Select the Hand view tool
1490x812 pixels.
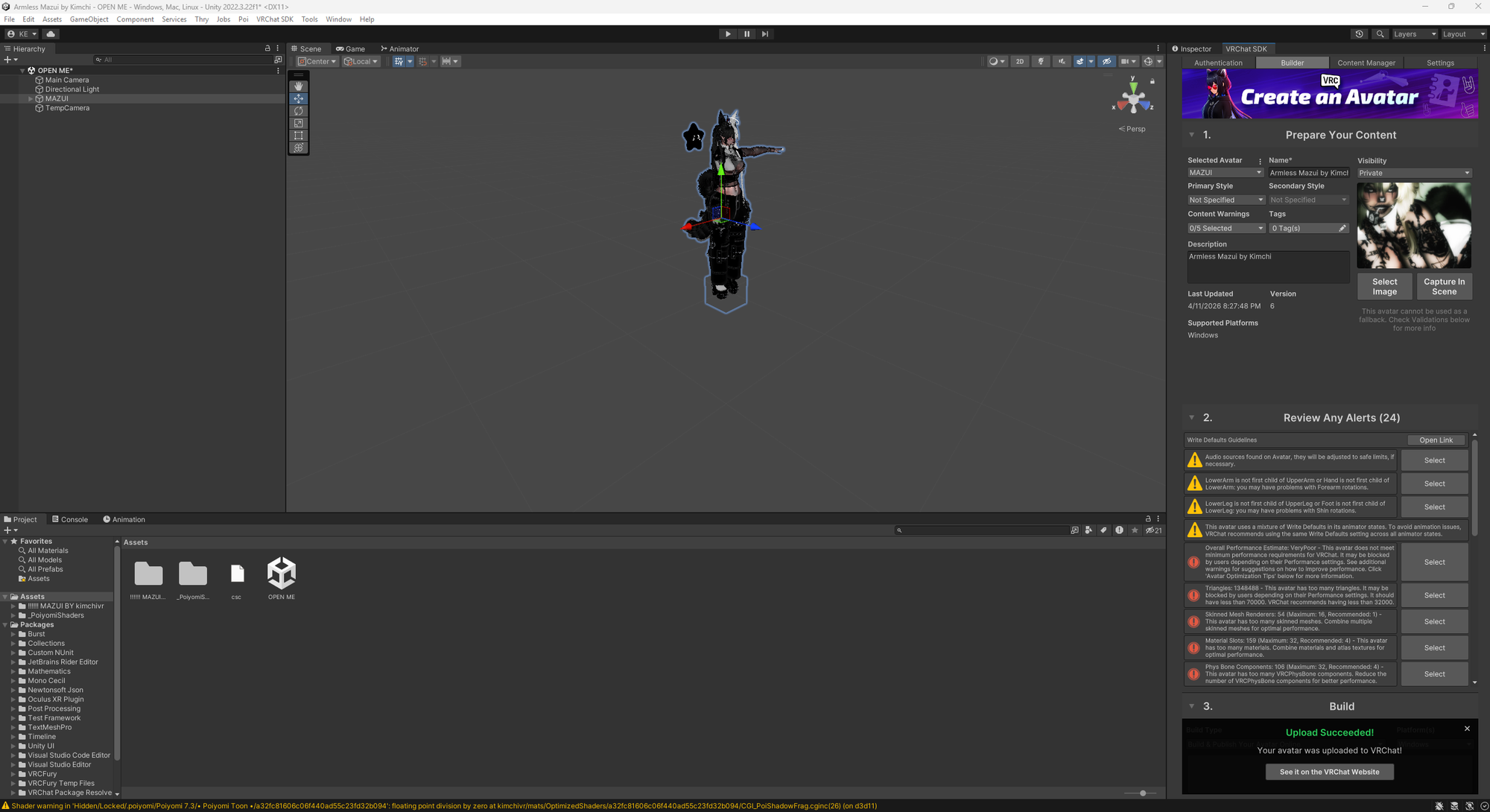(x=299, y=86)
